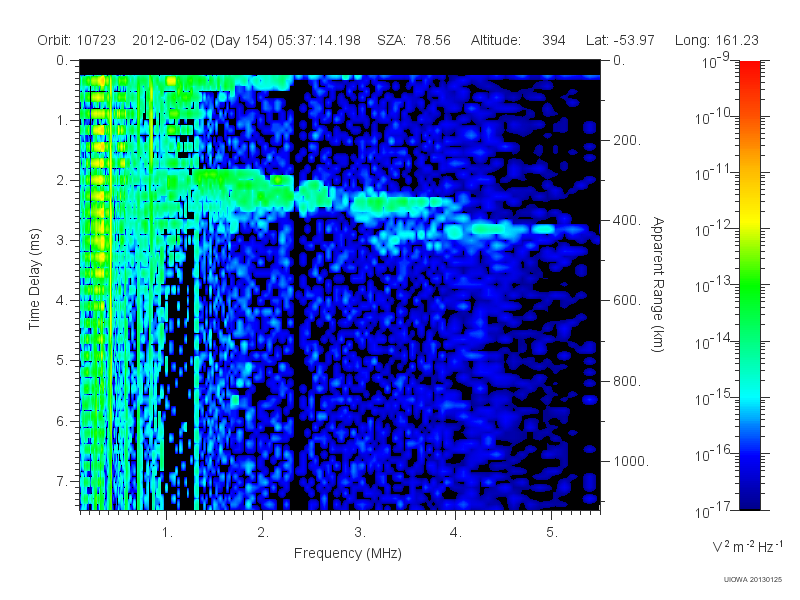The image size is (800, 600).
Task: Click the colorbar tick label 10^-16
Action: (x=715, y=455)
